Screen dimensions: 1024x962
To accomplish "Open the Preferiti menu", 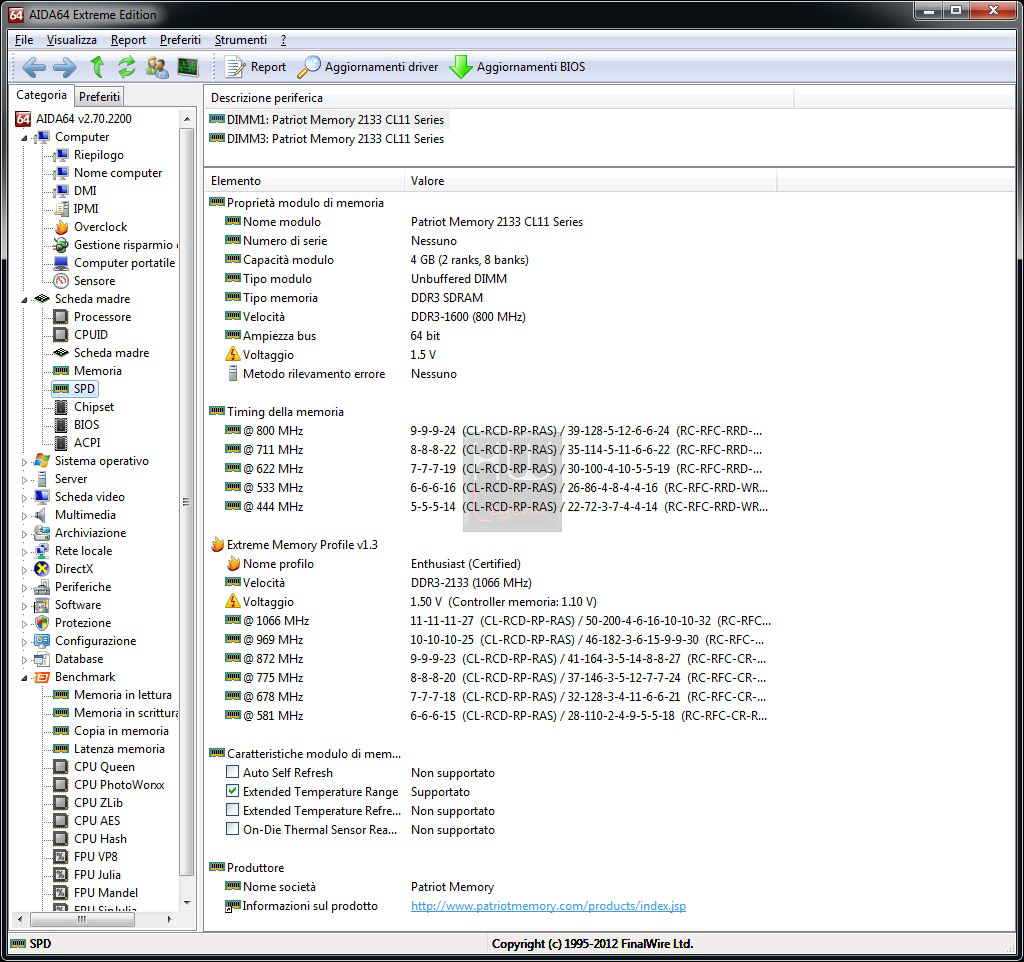I will coord(180,40).
